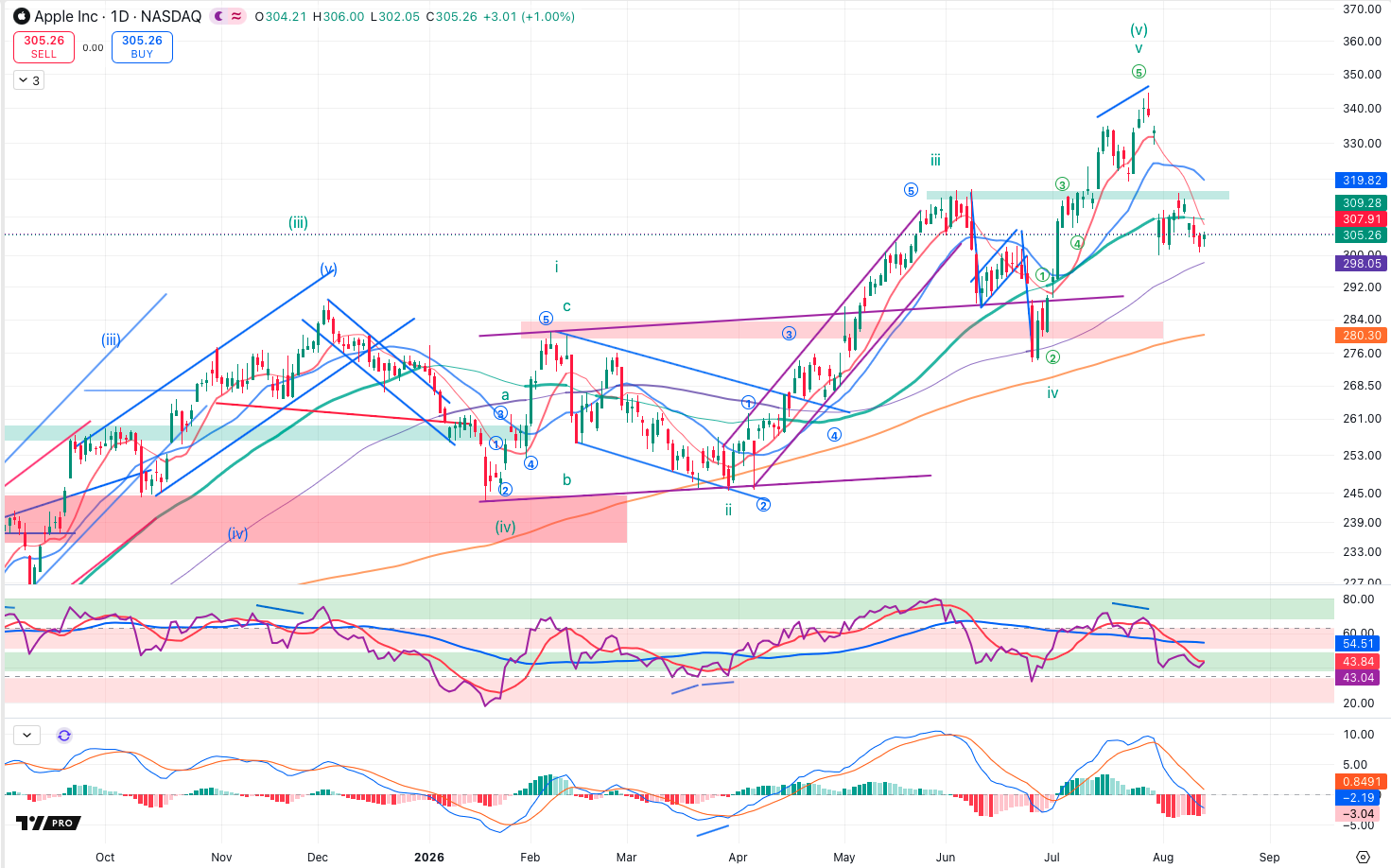The image size is (1391, 868).
Task: Click the purple 298.05 price label
Action: tap(1362, 263)
